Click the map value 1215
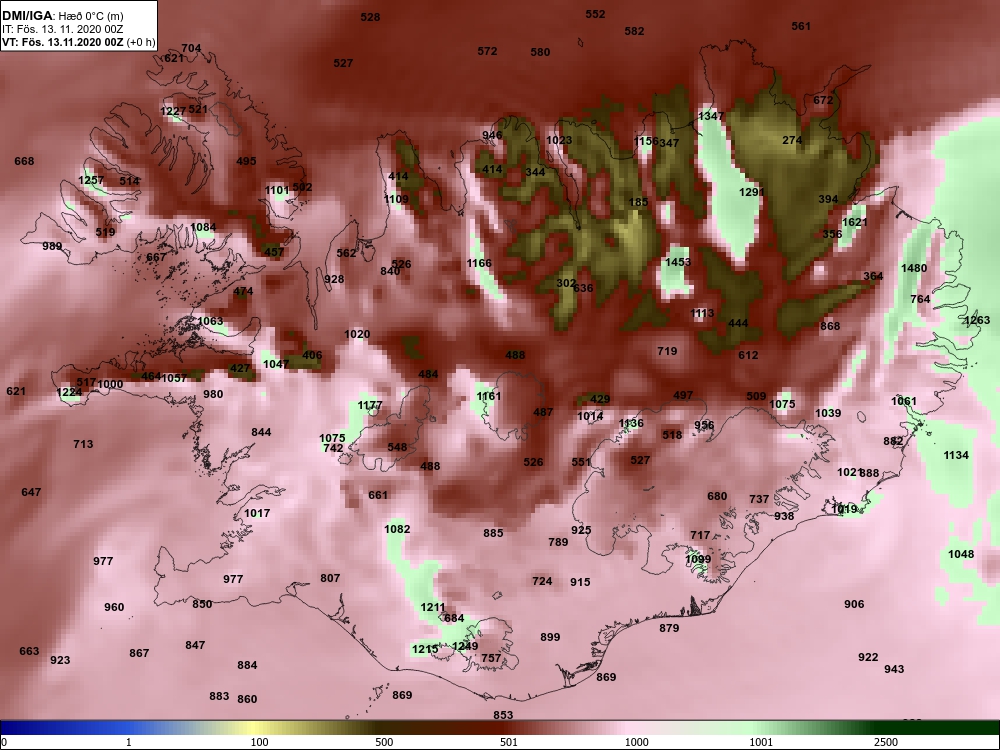 (425, 649)
